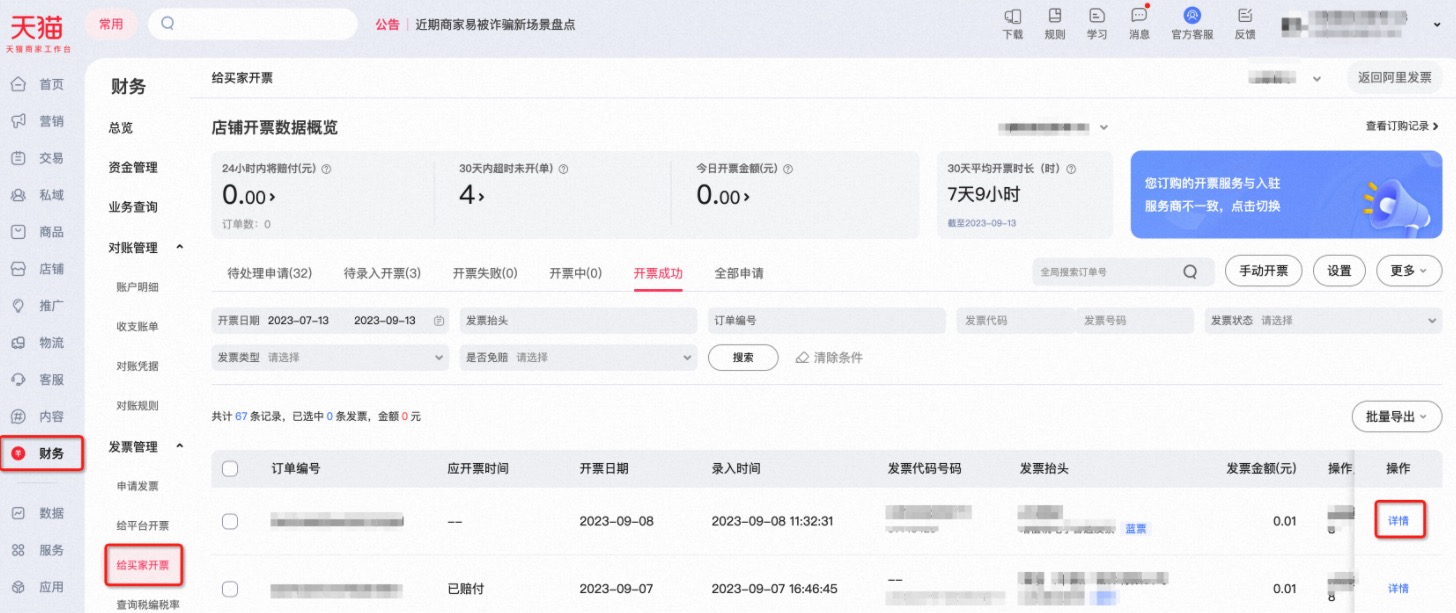The height and width of the screenshot is (613, 1456).
Task: Open the 发票类型 dropdown
Action: click(x=330, y=357)
